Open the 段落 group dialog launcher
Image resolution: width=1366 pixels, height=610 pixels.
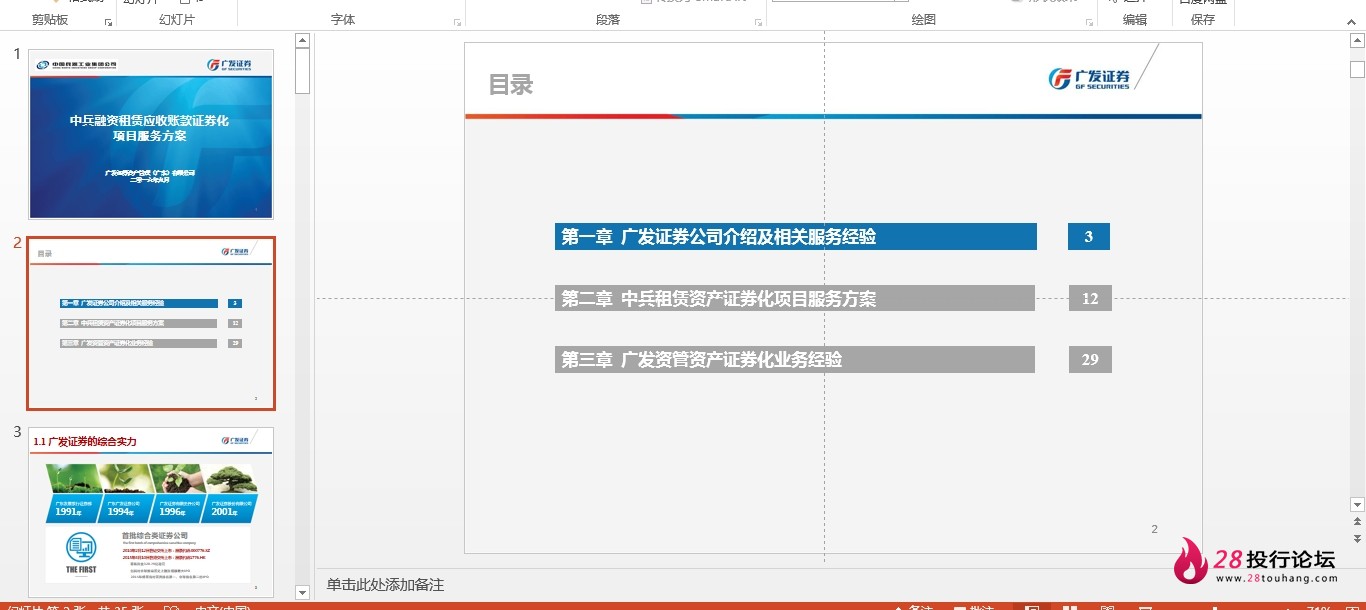(758, 21)
